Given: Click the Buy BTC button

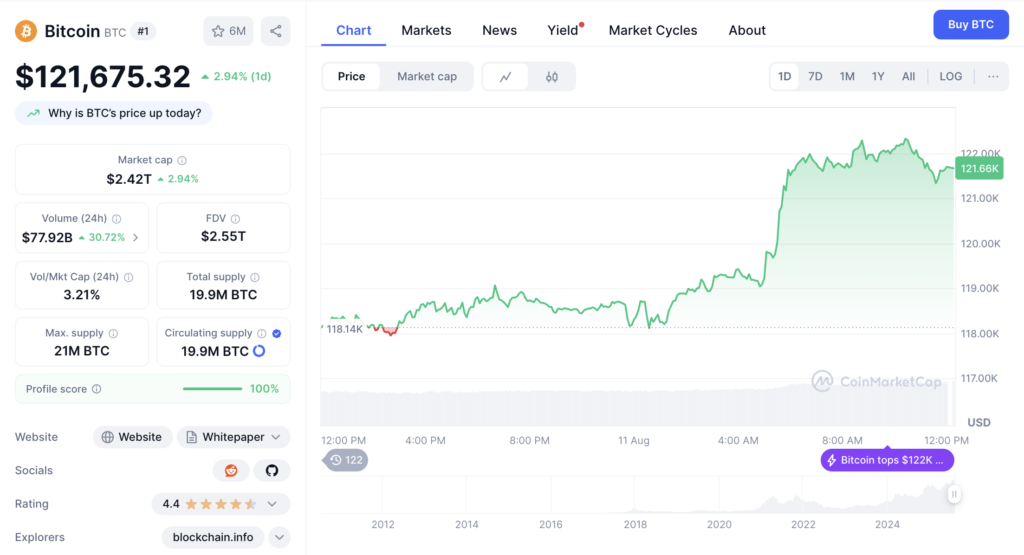Looking at the screenshot, I should (x=971, y=25).
